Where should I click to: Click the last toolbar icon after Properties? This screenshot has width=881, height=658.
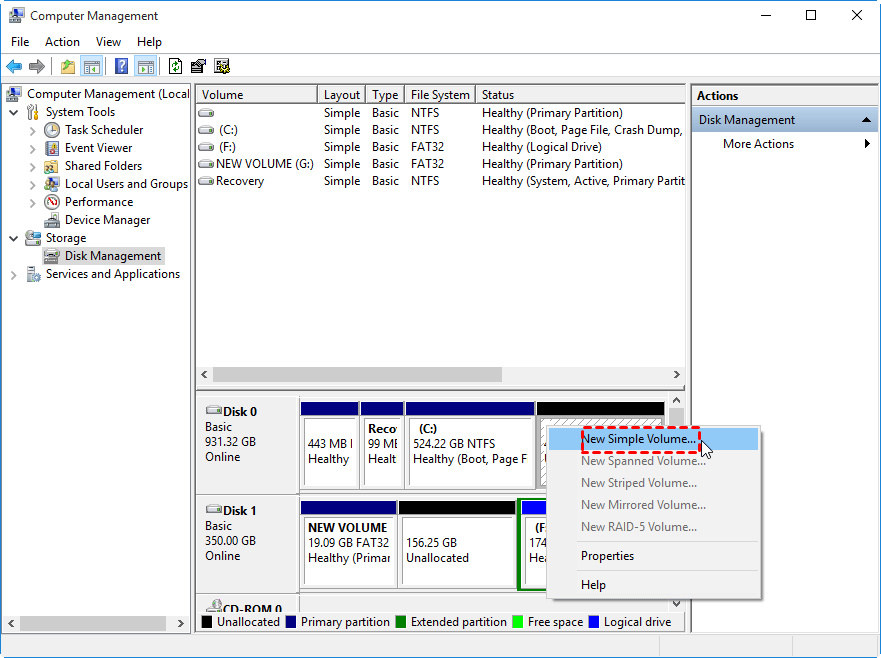pos(222,66)
